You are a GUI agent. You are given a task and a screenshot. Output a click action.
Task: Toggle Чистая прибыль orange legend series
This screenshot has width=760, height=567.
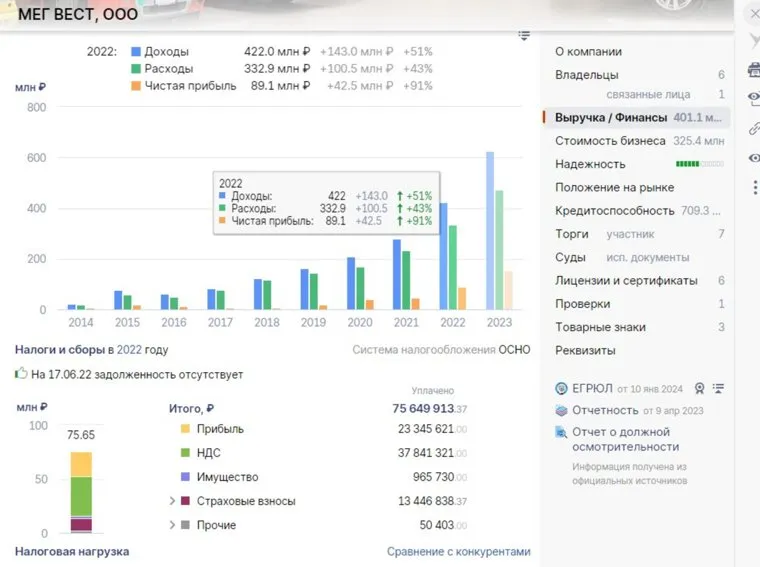(135, 87)
